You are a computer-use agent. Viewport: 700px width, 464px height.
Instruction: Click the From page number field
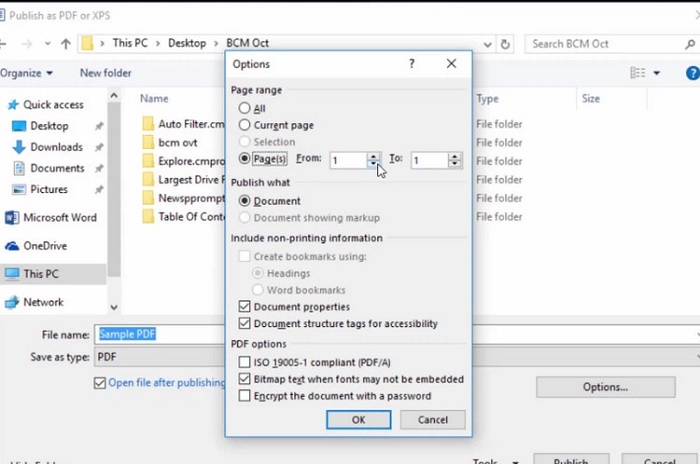click(349, 160)
